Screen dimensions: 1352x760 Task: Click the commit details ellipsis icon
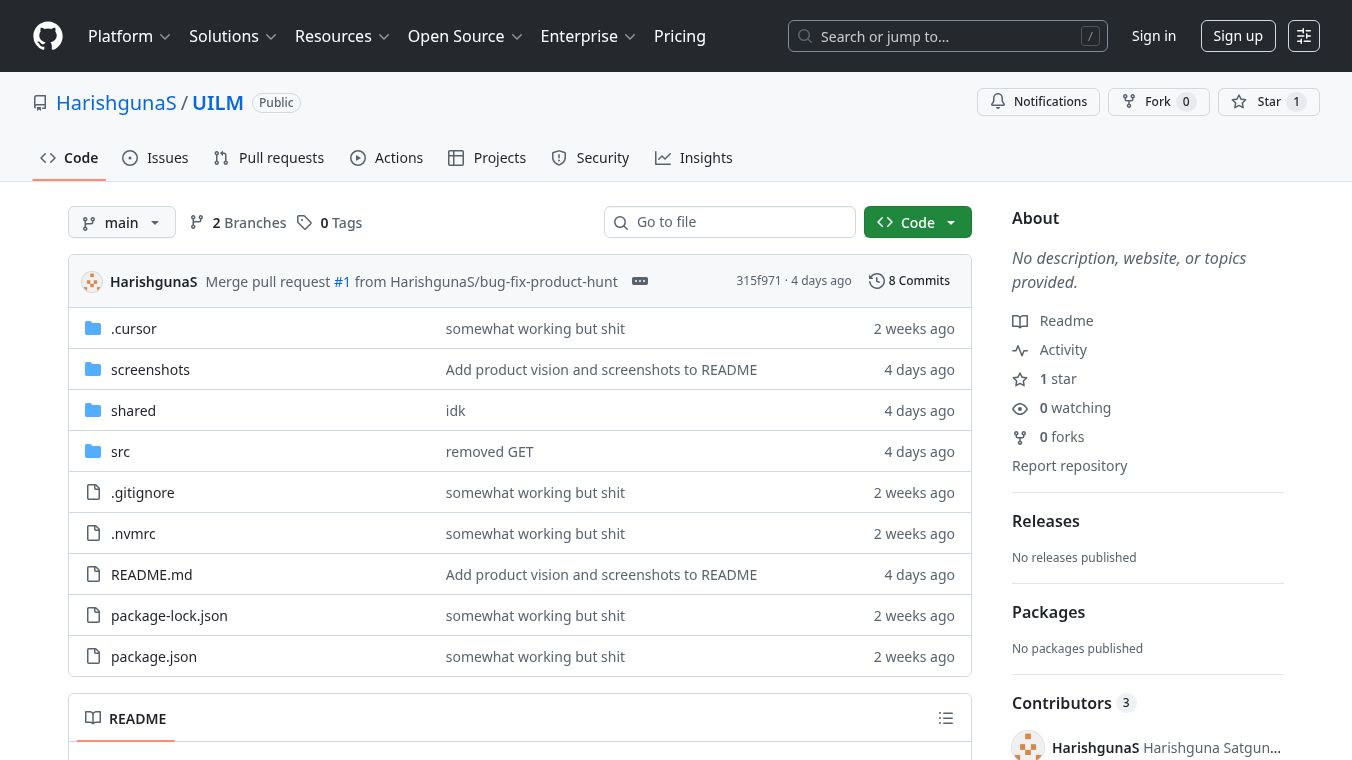click(640, 281)
